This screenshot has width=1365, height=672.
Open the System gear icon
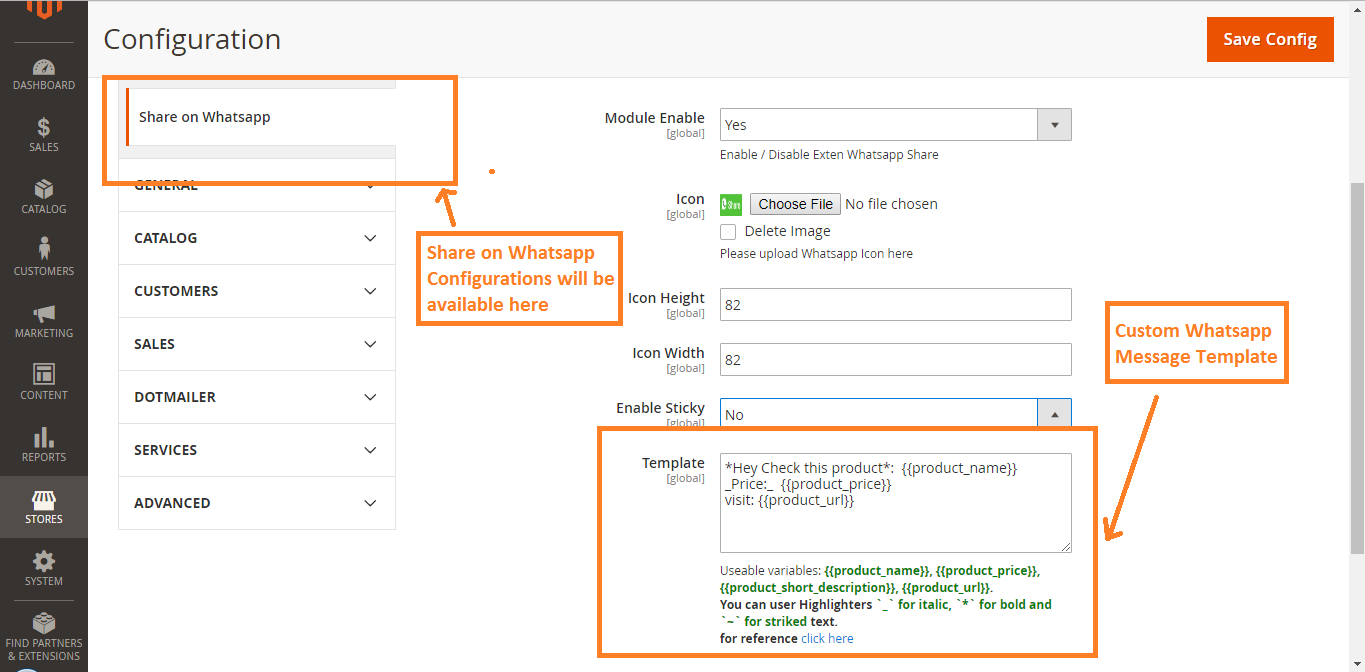[44, 561]
